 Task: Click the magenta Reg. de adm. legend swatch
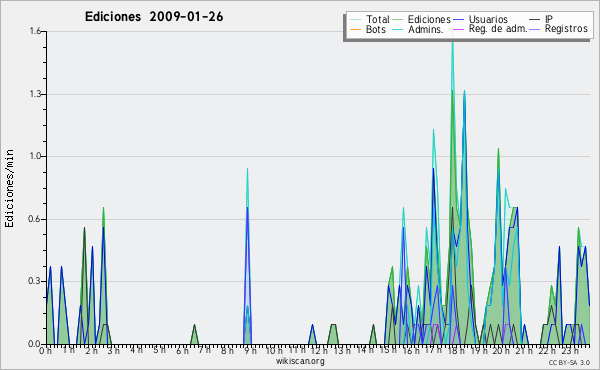pos(458,29)
